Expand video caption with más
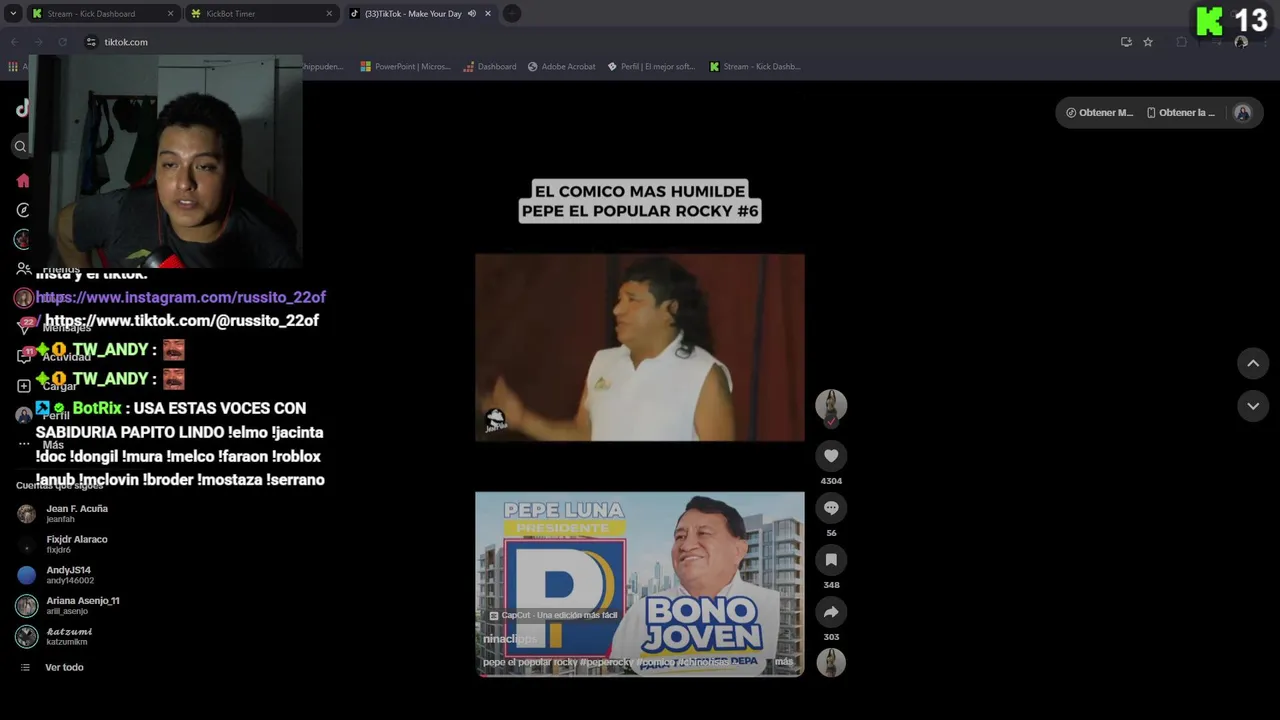This screenshot has width=1280, height=720. click(784, 662)
